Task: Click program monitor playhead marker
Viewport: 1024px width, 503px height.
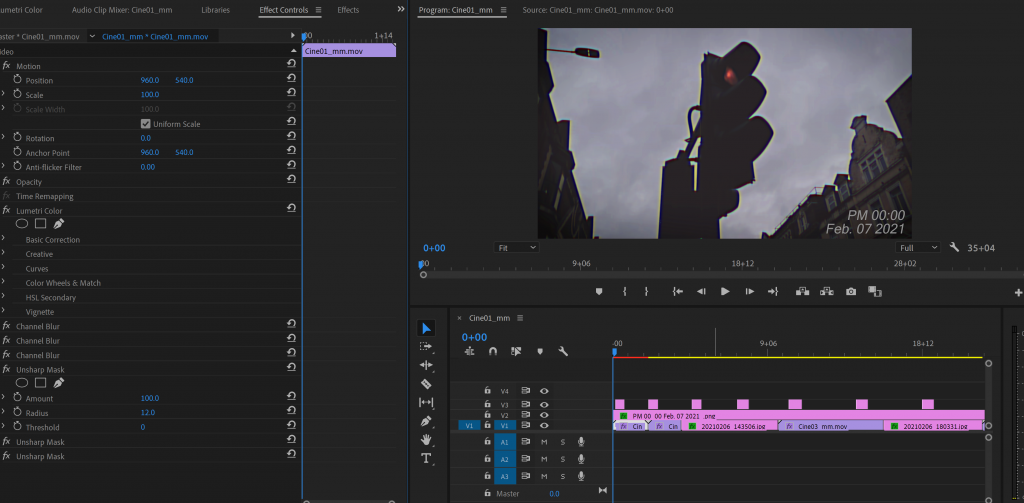Action: (421, 265)
